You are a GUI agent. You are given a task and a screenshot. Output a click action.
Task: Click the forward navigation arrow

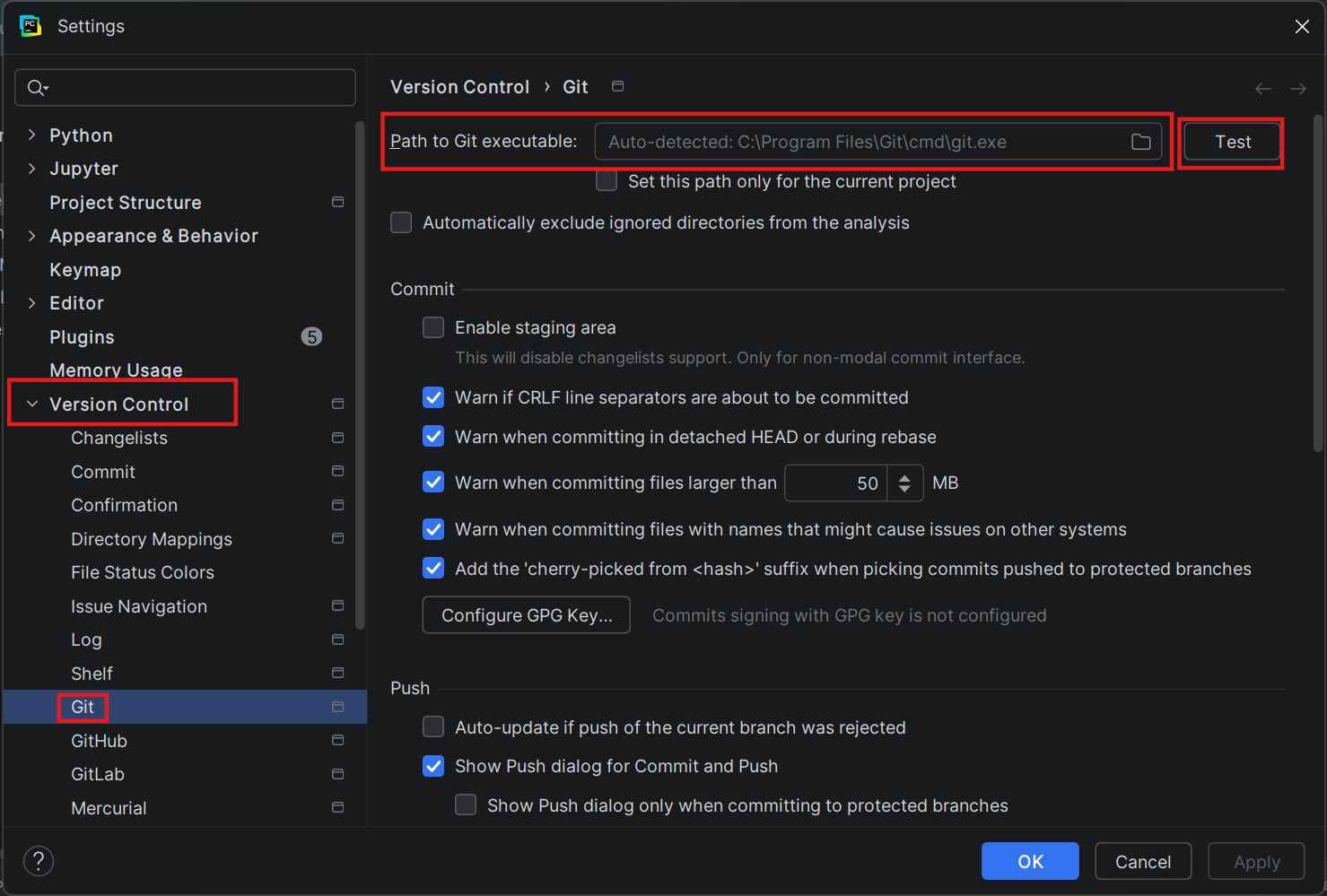pyautogui.click(x=1297, y=88)
